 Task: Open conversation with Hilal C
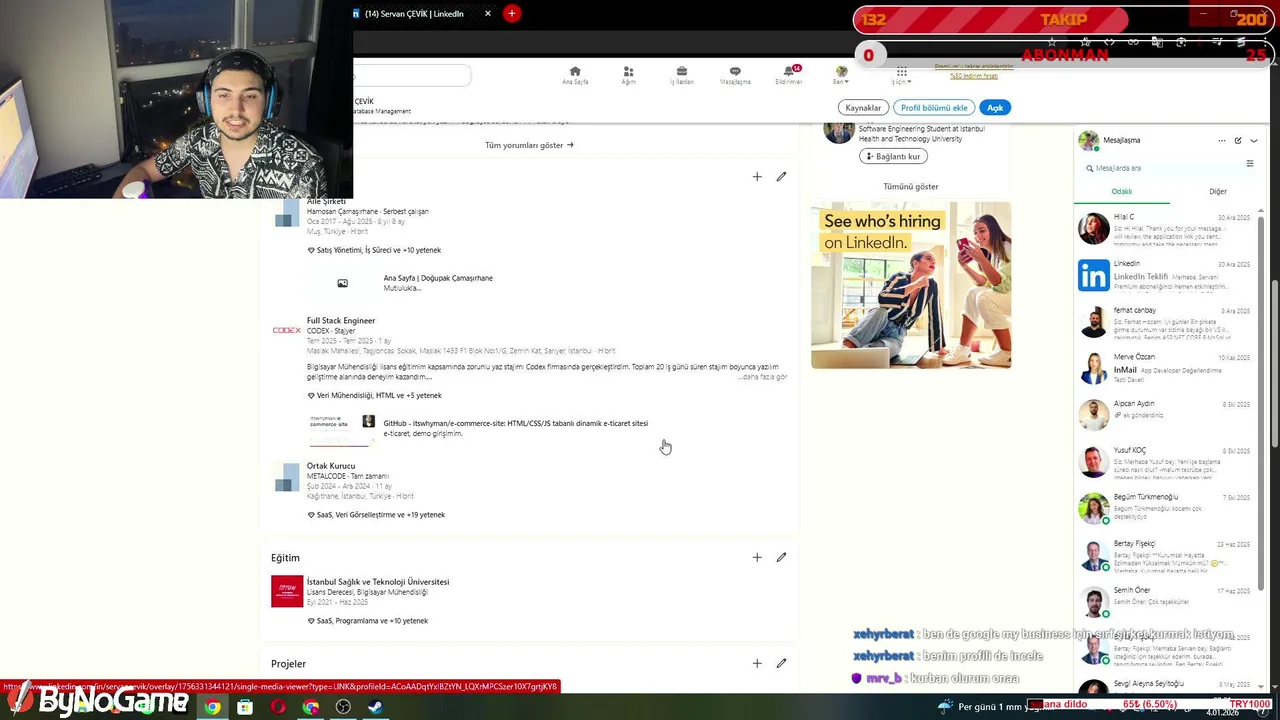tap(1165, 229)
